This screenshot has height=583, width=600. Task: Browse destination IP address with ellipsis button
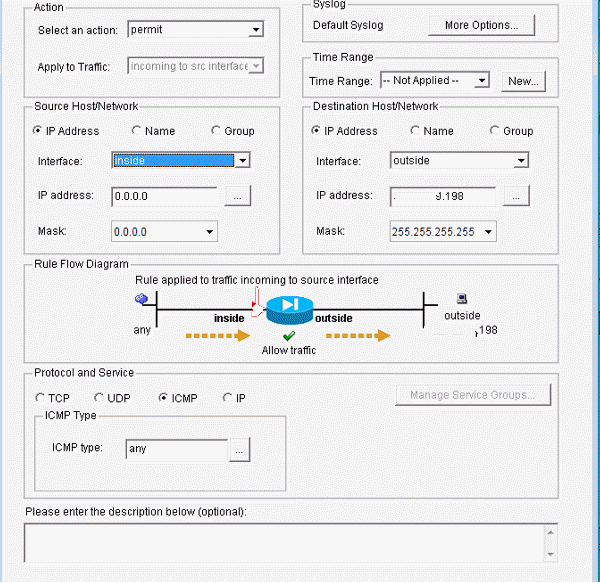[x=516, y=196]
